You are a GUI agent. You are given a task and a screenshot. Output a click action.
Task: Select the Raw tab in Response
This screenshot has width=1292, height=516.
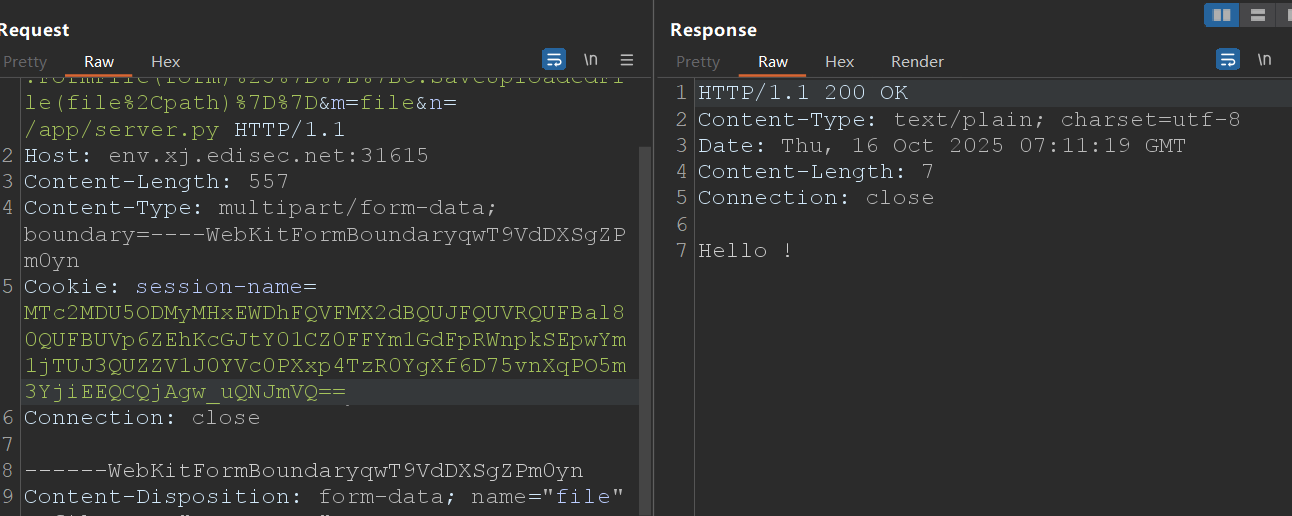click(x=773, y=62)
